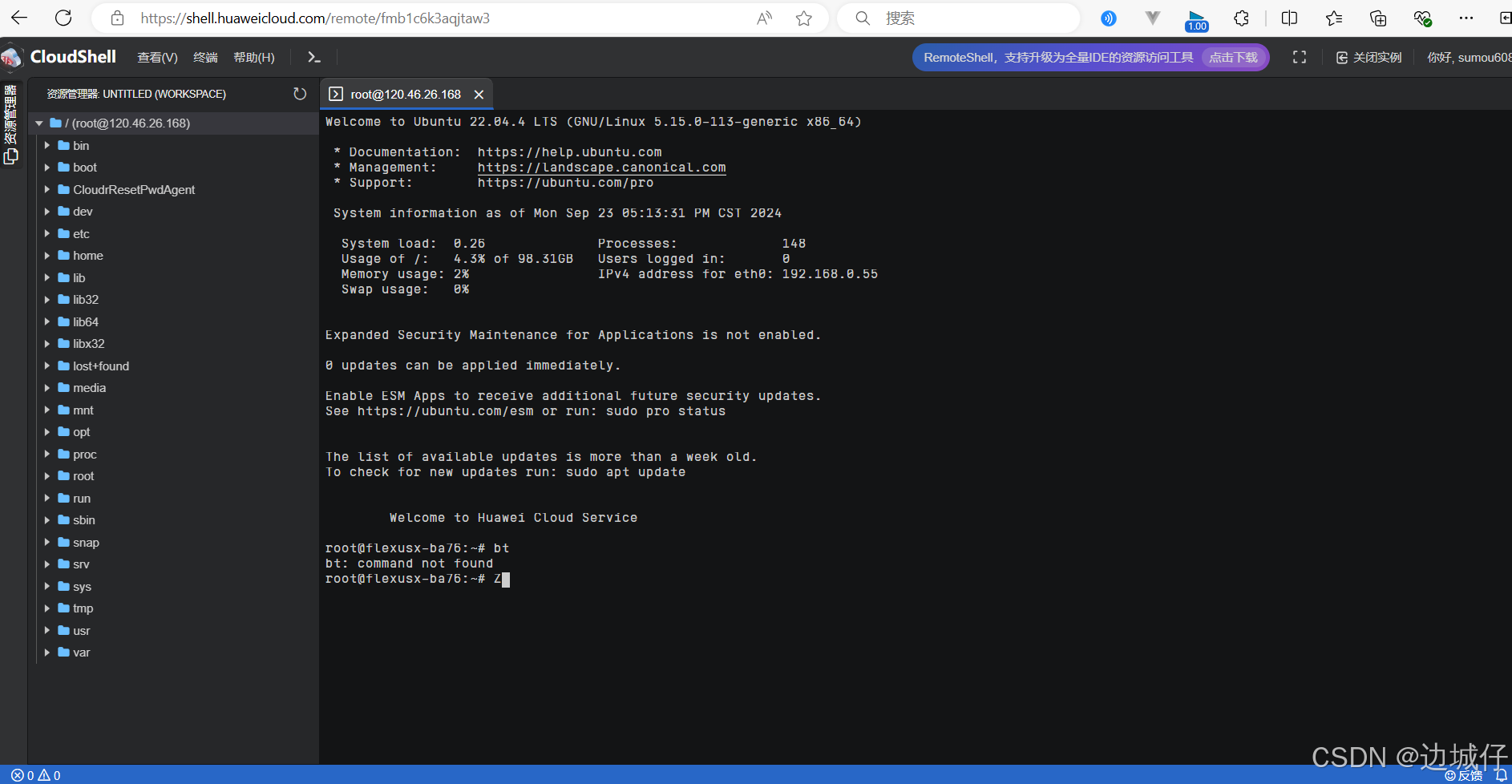This screenshot has width=1512, height=784.
Task: Open the browser extensions puzzle icon
Action: click(x=1241, y=18)
